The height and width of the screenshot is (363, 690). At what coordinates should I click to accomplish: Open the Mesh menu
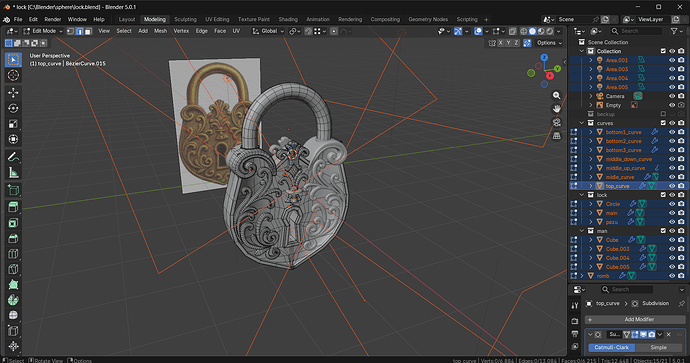tap(160, 31)
